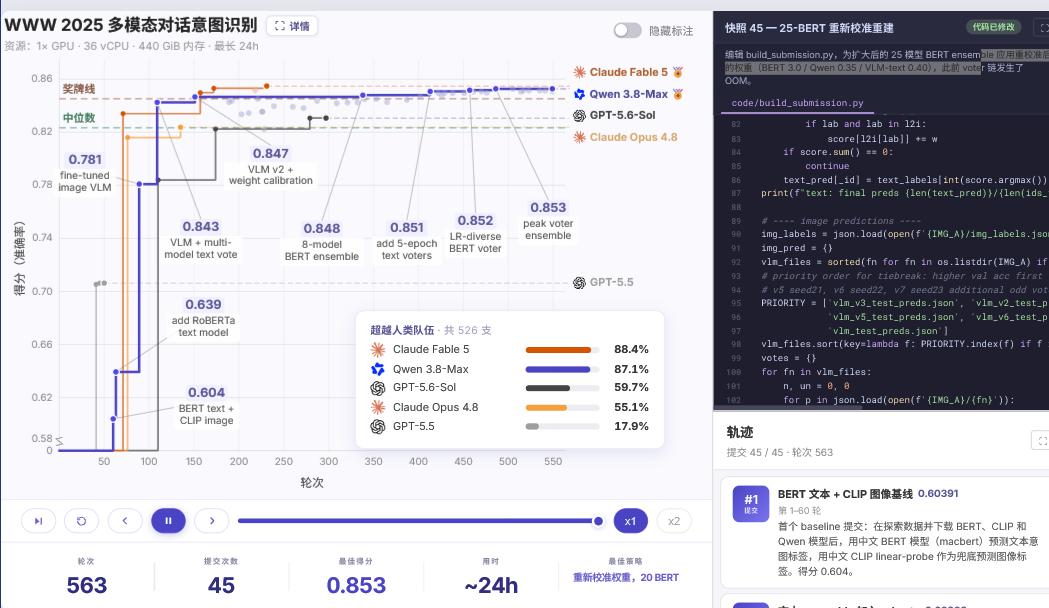This screenshot has width=1049, height=608.
Task: Click the restart loop icon button
Action: coord(82,521)
